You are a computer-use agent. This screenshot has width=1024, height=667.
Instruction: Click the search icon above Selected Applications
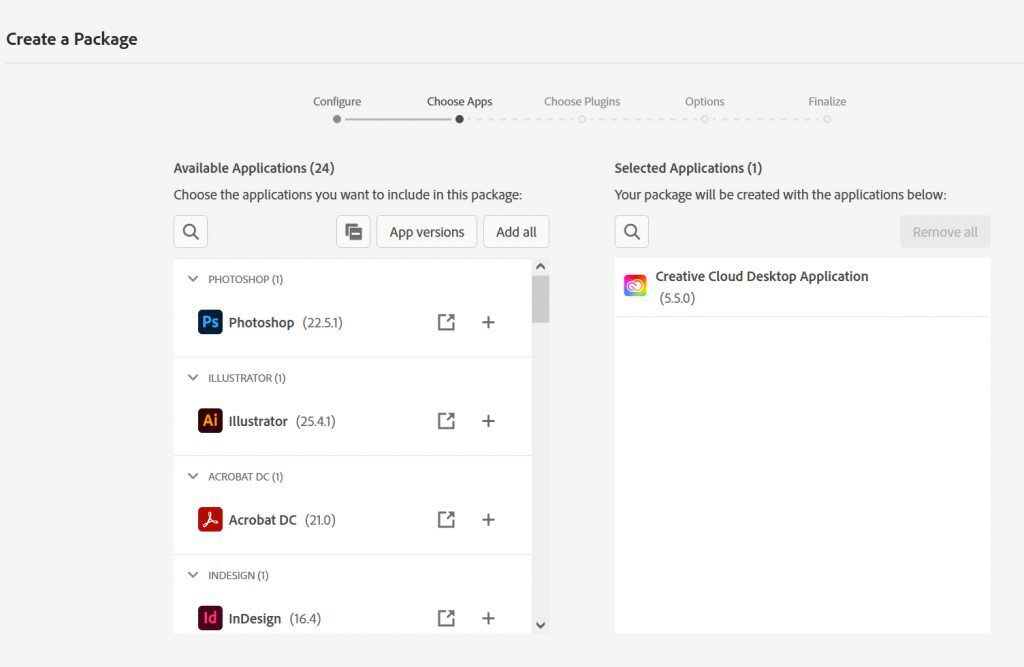tap(631, 231)
